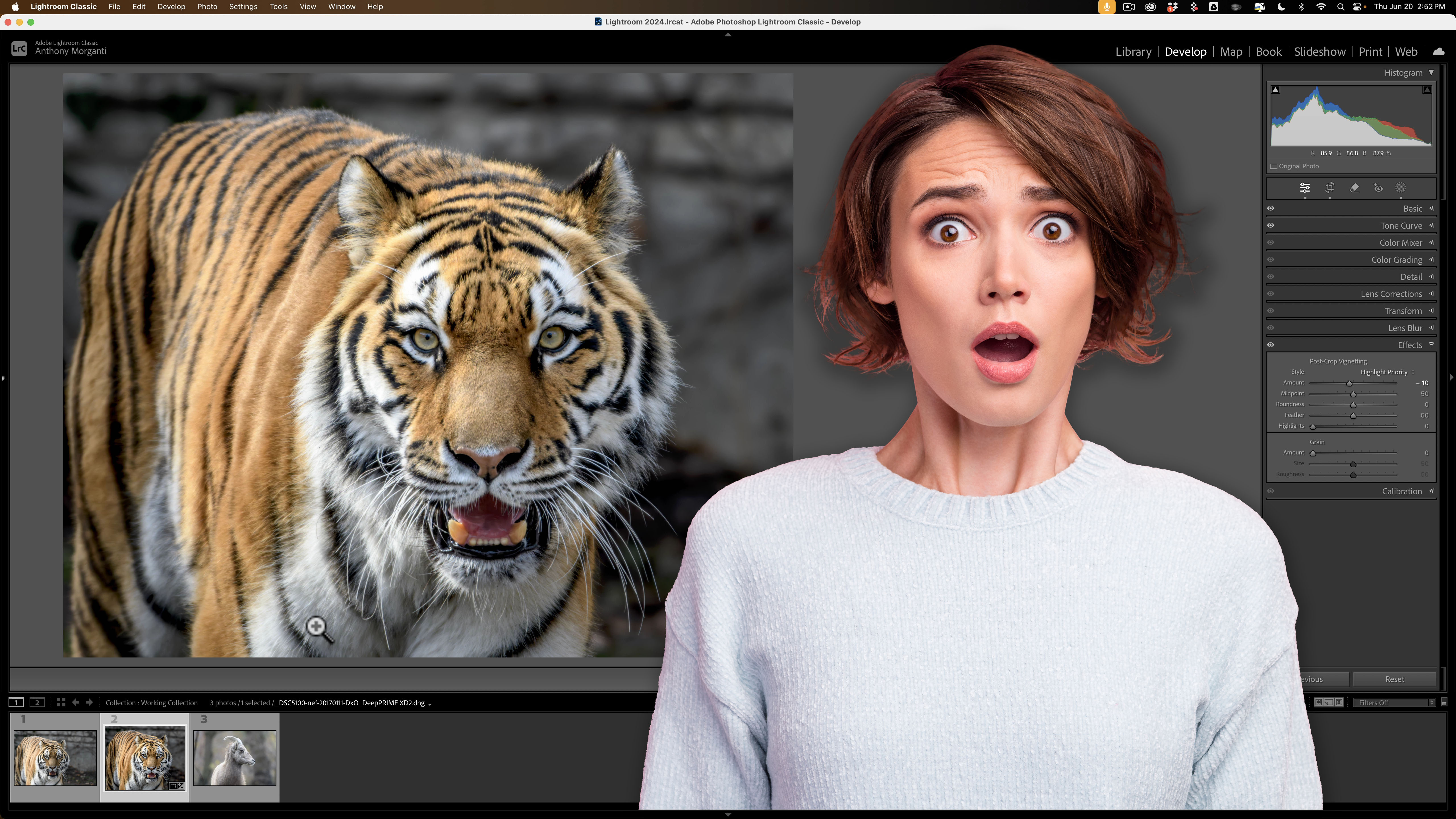Toggle the Effects panel eye switch
This screenshot has height=819, width=1456.
[x=1270, y=344]
